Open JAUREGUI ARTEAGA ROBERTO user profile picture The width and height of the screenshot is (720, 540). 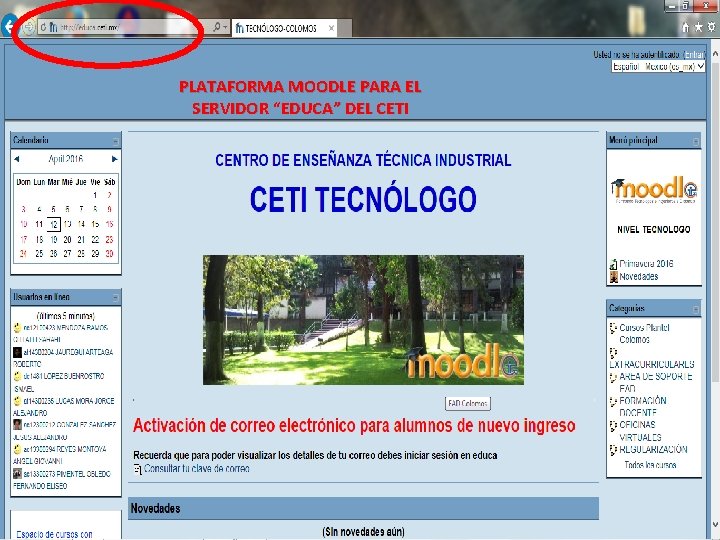(17, 352)
